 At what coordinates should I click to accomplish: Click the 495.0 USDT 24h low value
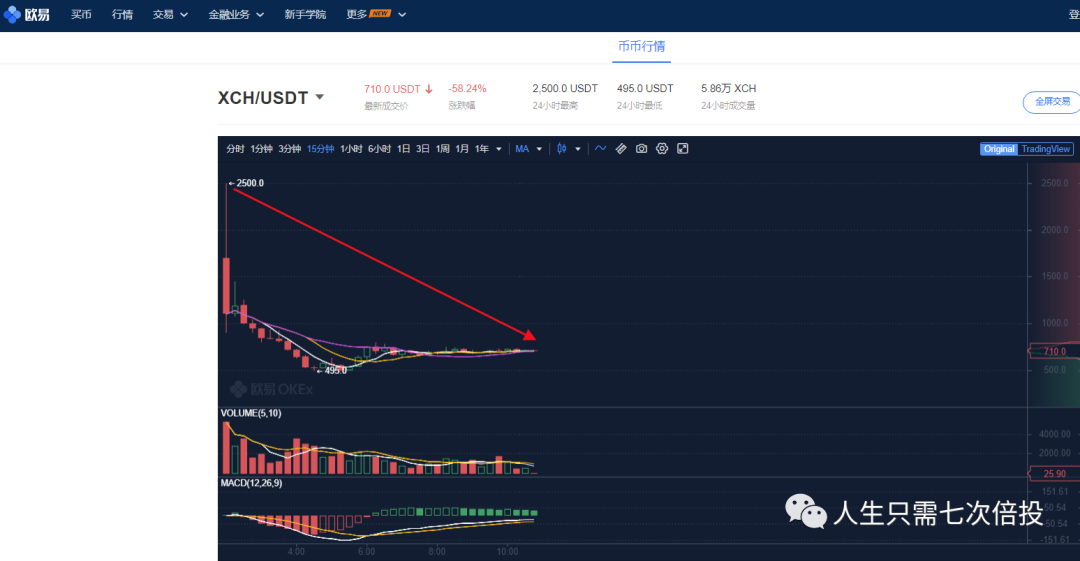[x=645, y=89]
